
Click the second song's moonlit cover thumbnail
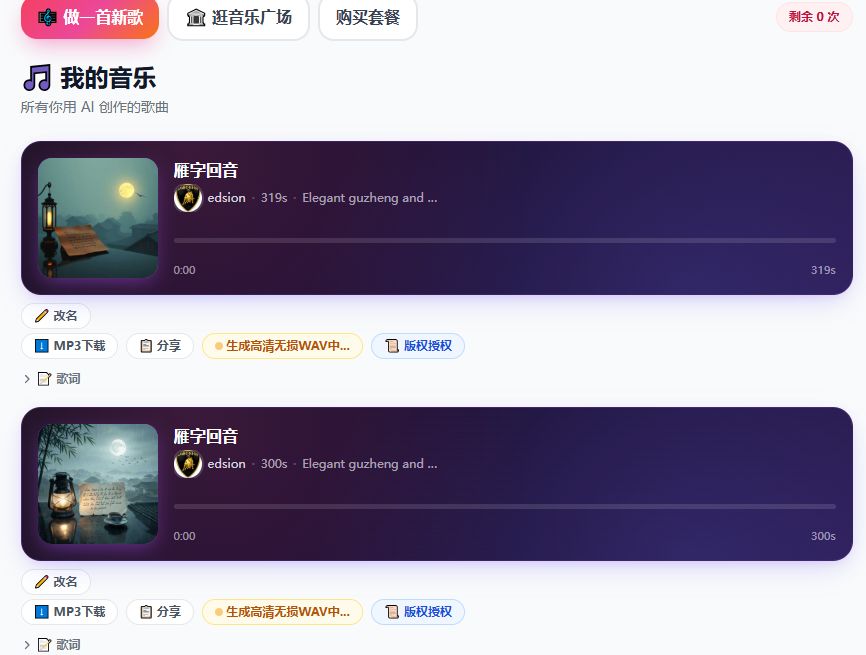98,484
